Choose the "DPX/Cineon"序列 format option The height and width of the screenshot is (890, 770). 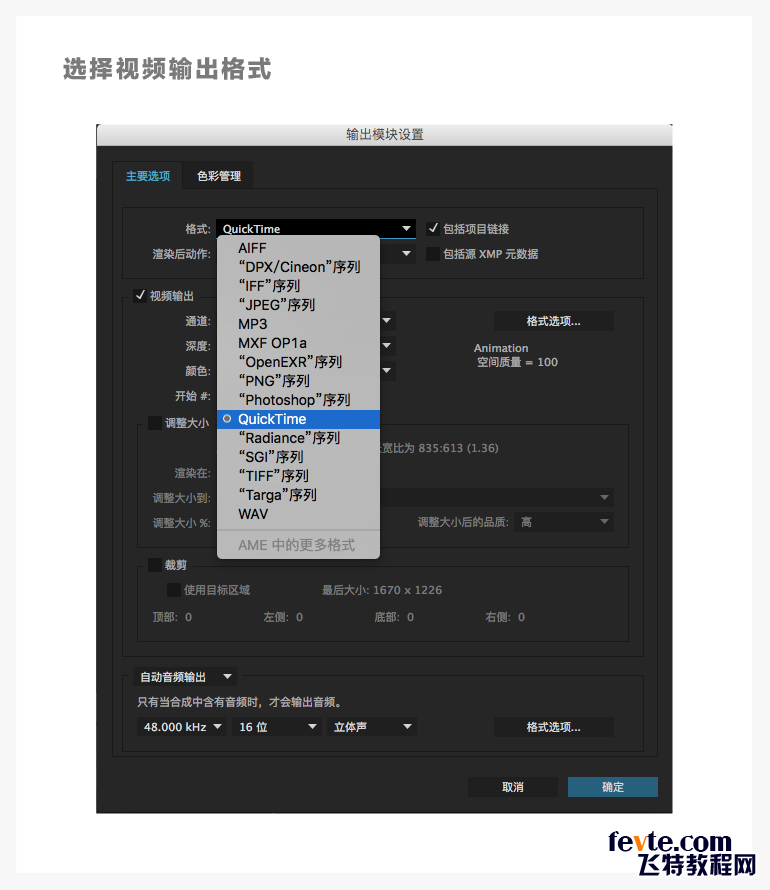tap(298, 267)
